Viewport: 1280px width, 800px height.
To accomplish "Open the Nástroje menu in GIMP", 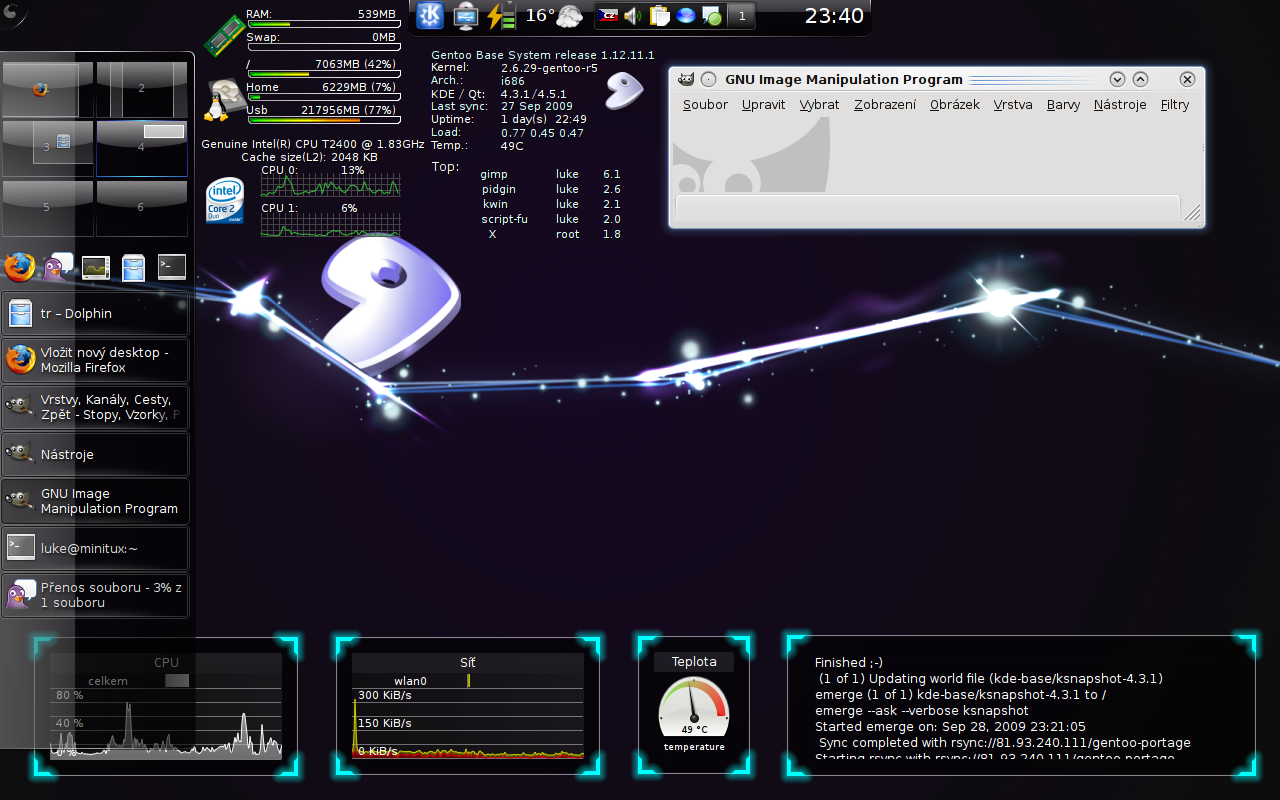I will (1119, 105).
